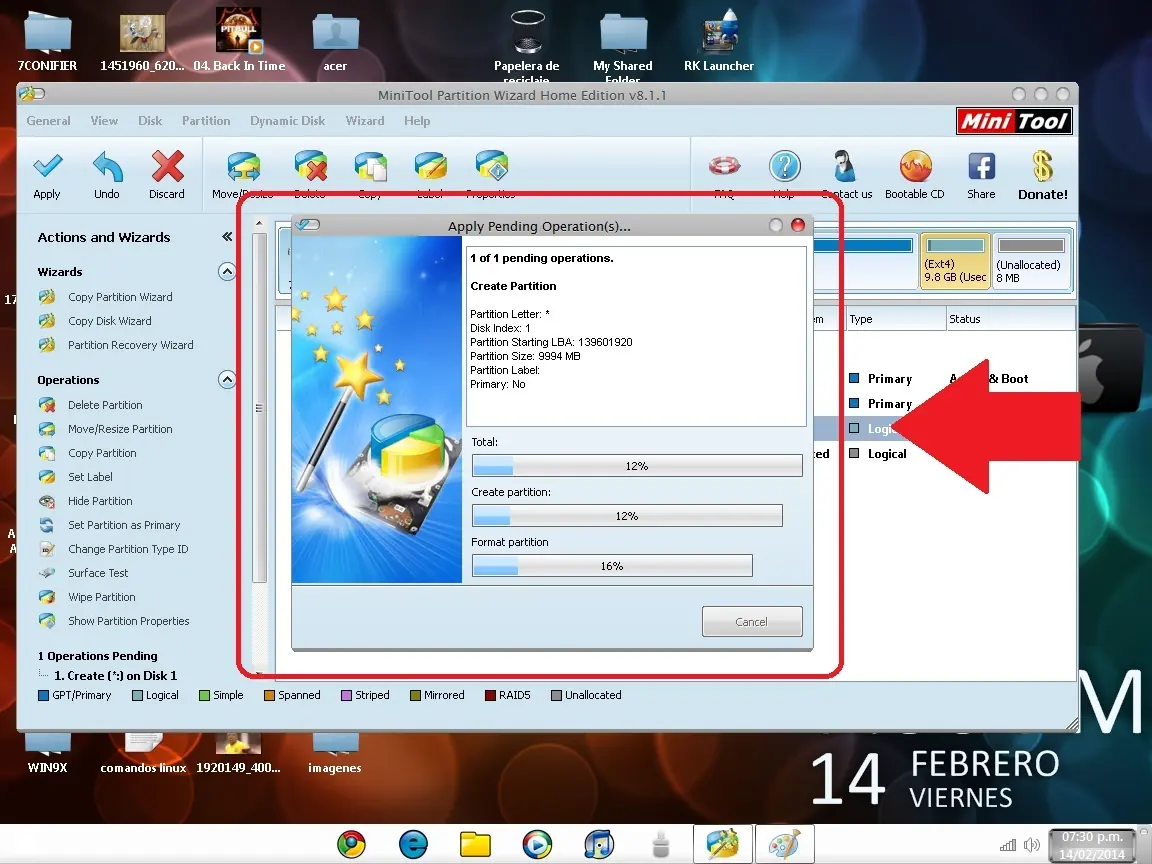Collapse the Operations section

pyautogui.click(x=227, y=380)
